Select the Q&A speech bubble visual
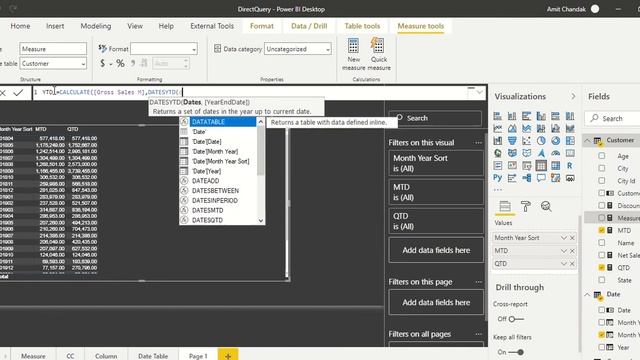The image size is (640, 360). [541, 178]
